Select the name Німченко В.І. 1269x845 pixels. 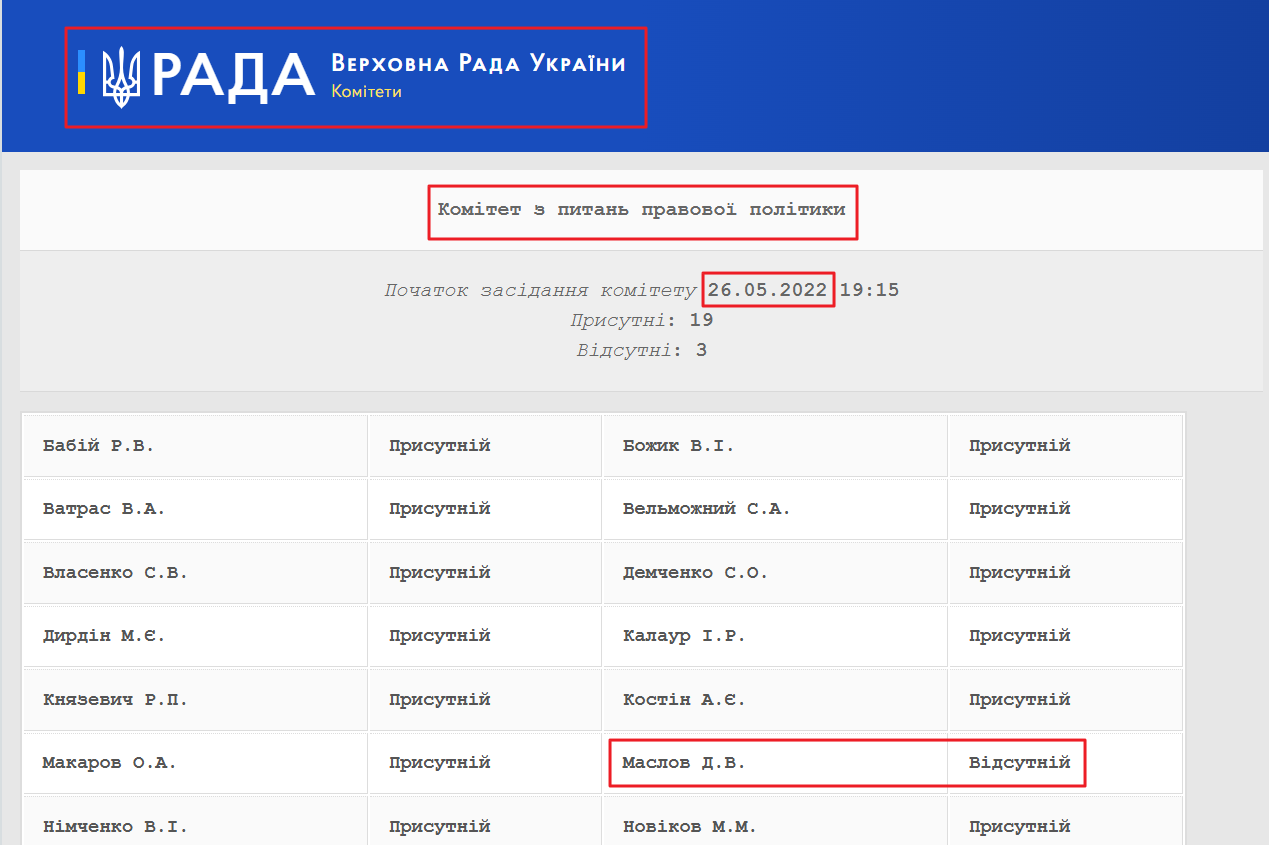pos(115,826)
